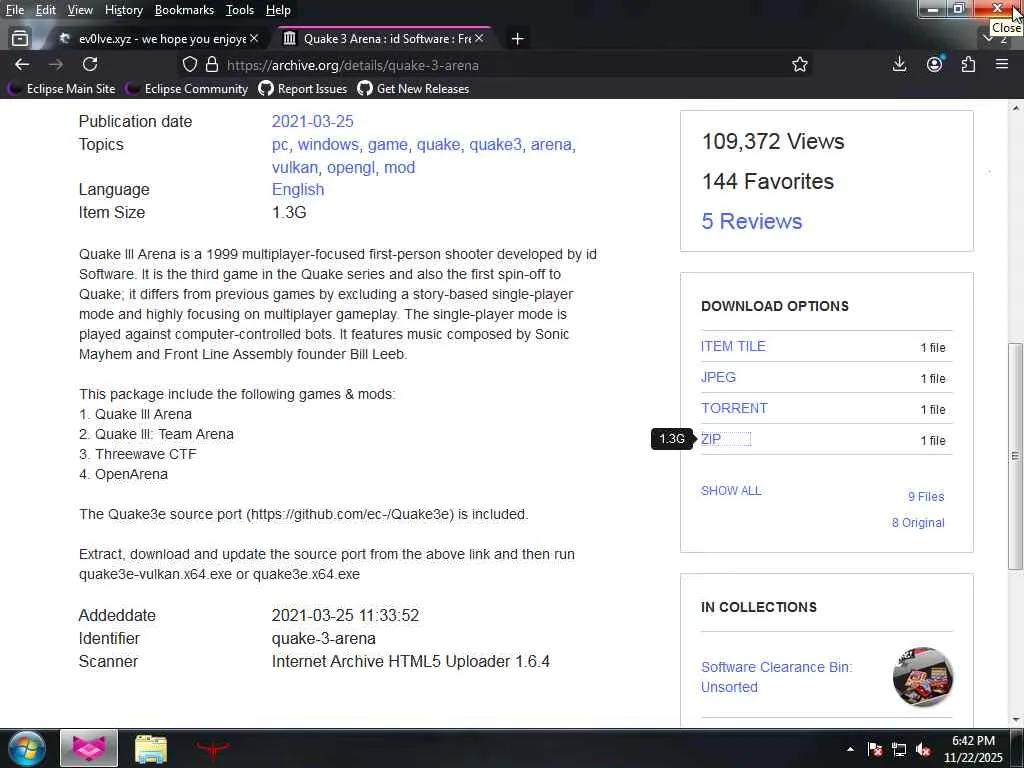Download the TORRENT option
The width and height of the screenshot is (1024, 768).
coord(734,408)
